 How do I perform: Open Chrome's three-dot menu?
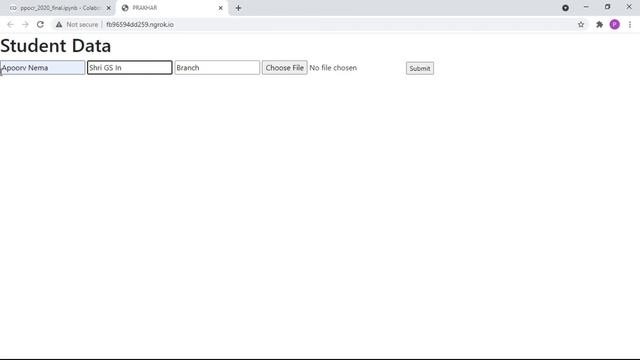click(x=630, y=24)
